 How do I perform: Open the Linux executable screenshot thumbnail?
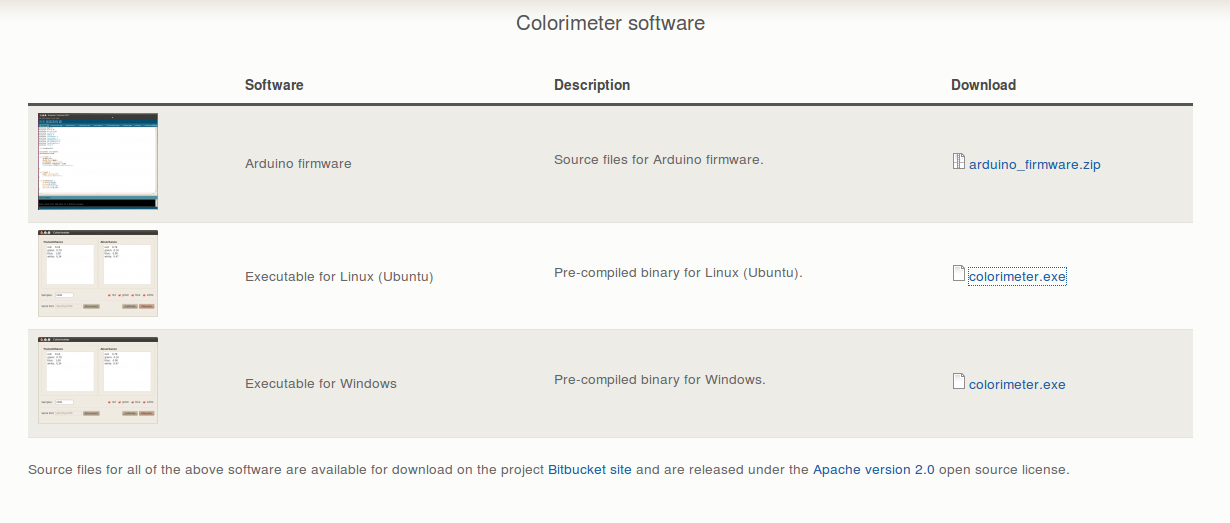pyautogui.click(x=98, y=273)
